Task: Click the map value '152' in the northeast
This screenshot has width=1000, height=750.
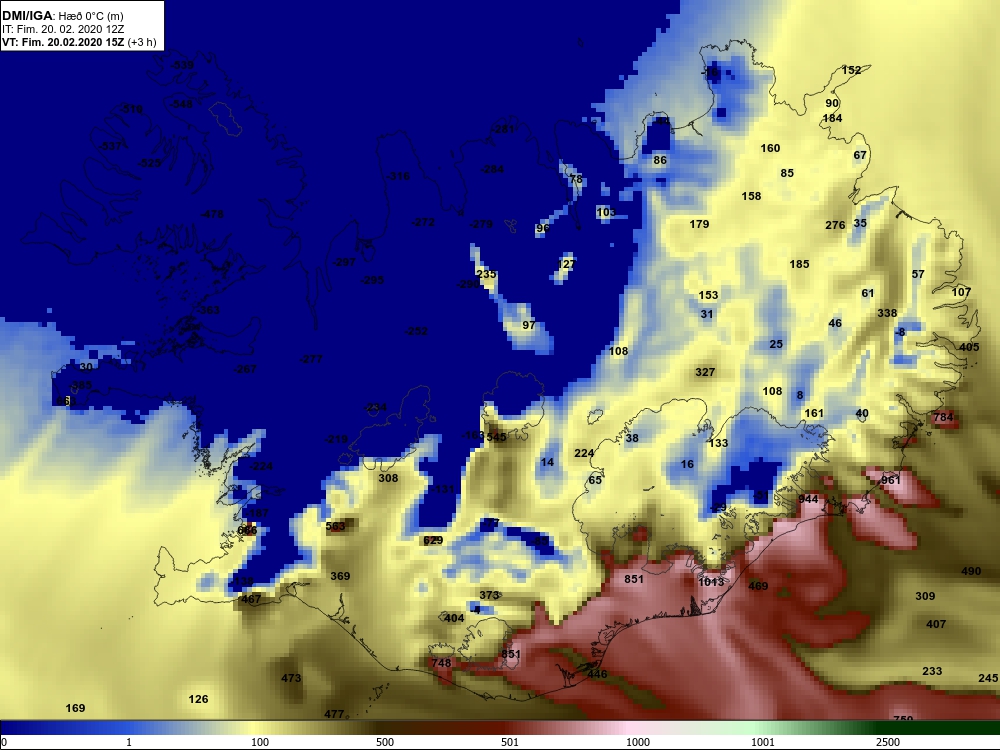Action: coord(851,70)
